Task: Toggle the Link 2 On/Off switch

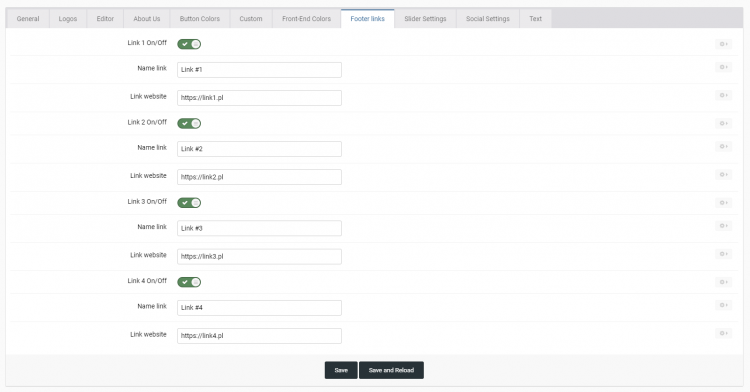Action: (x=189, y=123)
